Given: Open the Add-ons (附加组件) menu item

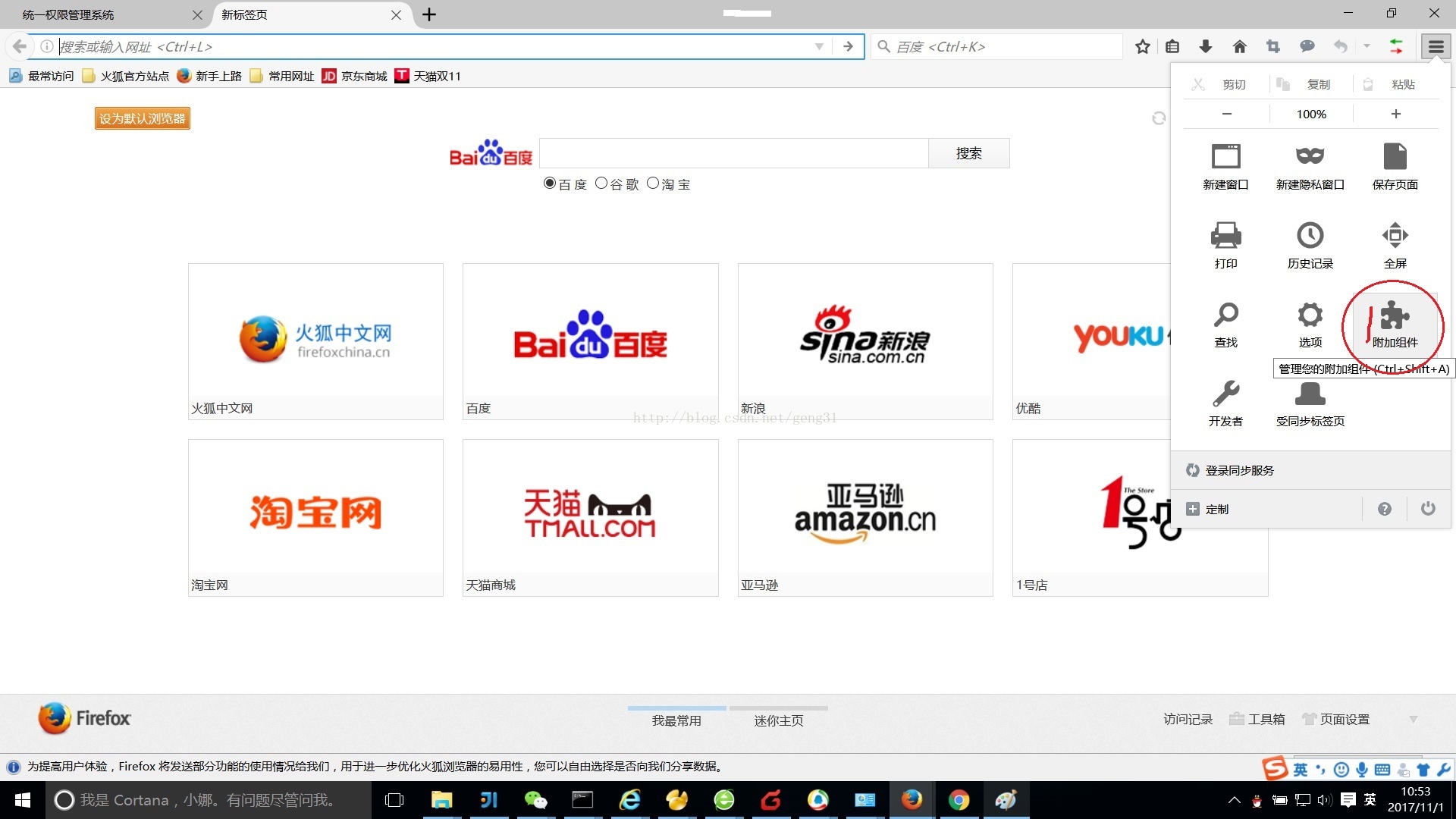Looking at the screenshot, I should coord(1395,325).
